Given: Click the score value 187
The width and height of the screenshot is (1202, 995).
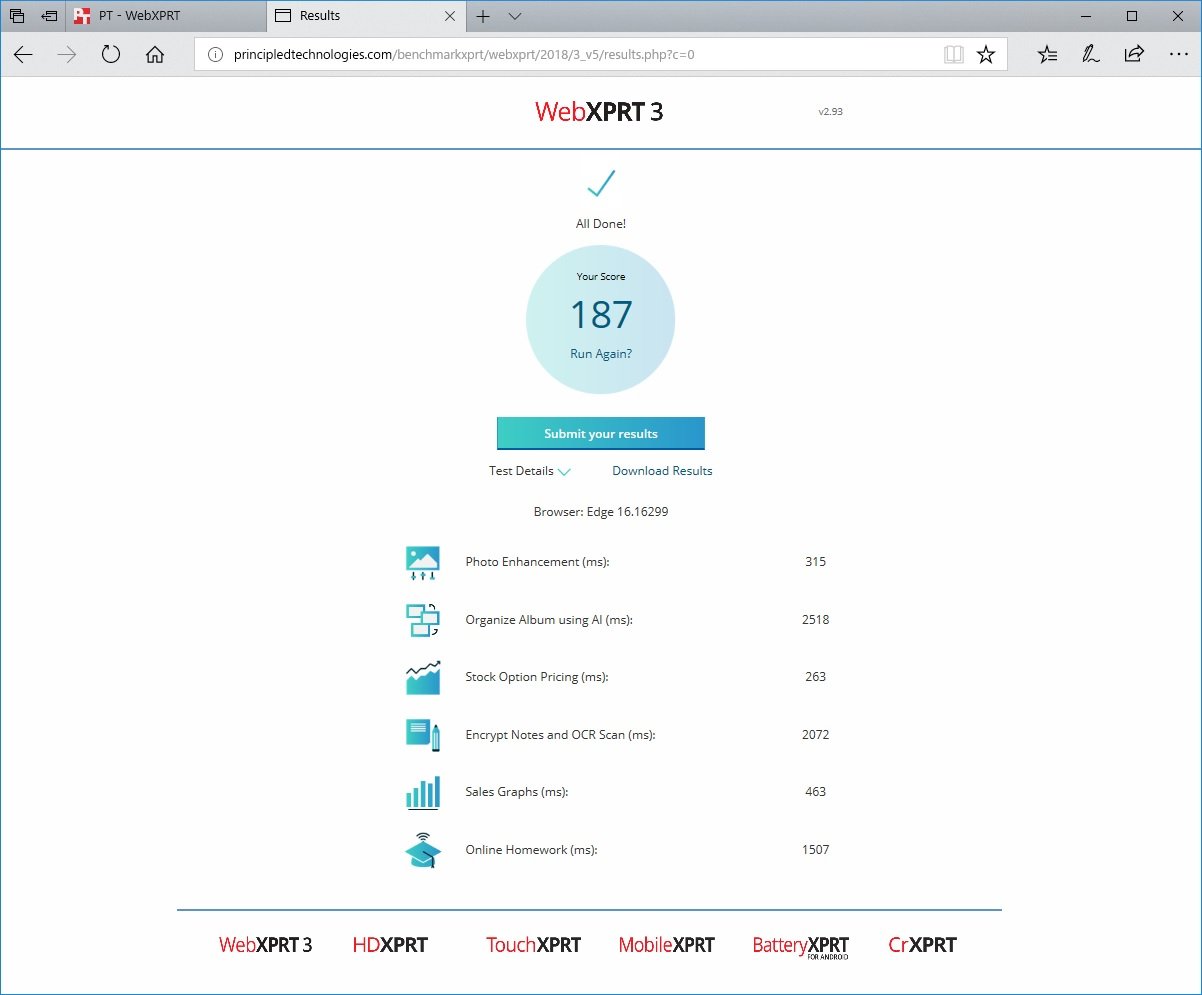Looking at the screenshot, I should [x=601, y=315].
